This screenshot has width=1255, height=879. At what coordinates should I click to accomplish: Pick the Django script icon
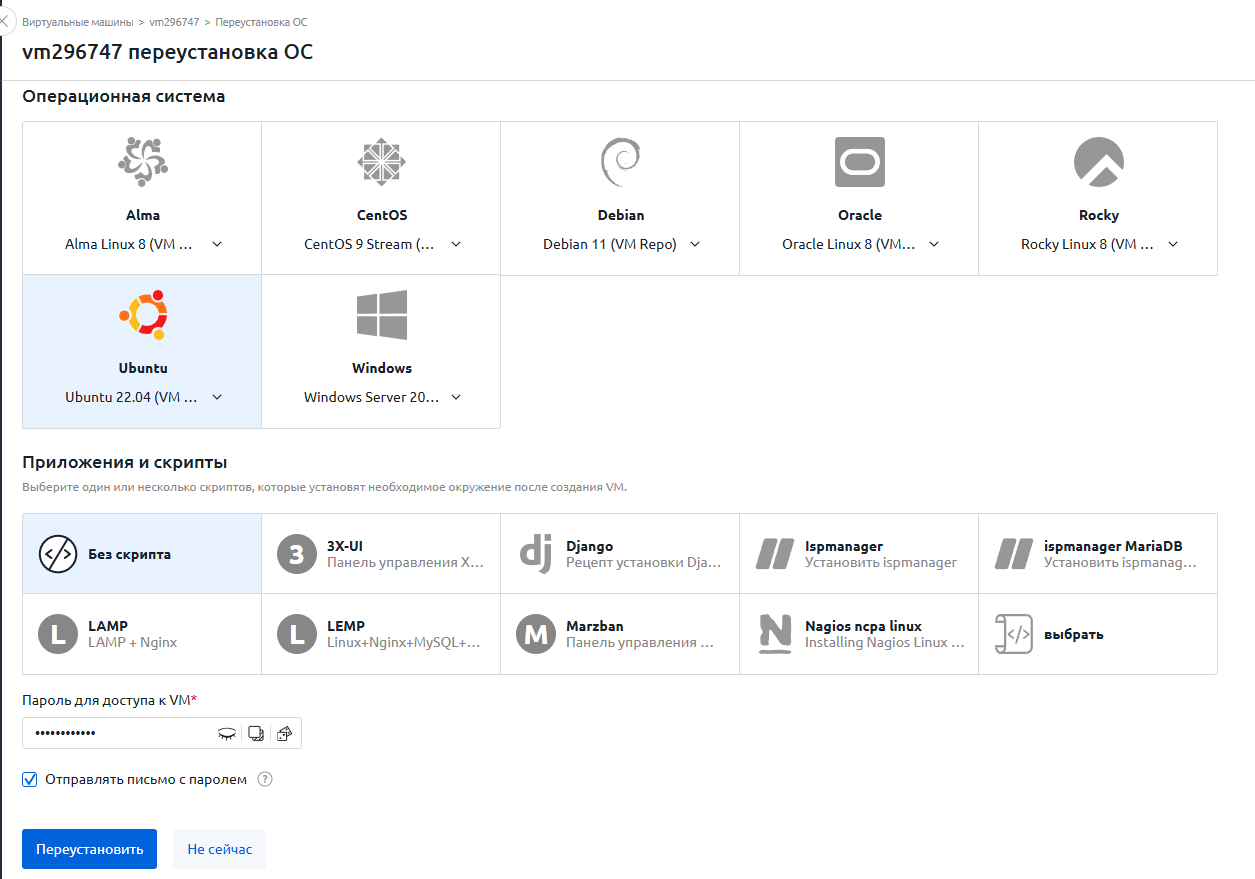(x=536, y=554)
